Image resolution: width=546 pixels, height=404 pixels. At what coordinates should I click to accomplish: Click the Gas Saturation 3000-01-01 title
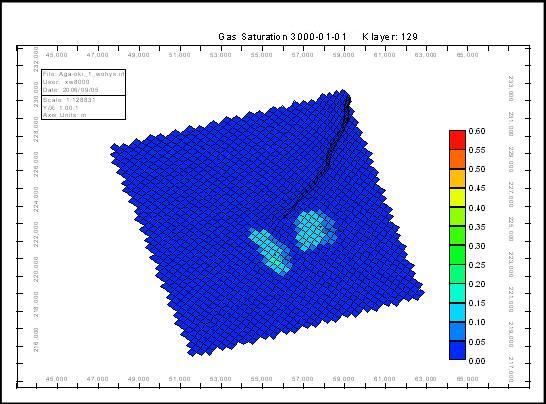coord(282,36)
